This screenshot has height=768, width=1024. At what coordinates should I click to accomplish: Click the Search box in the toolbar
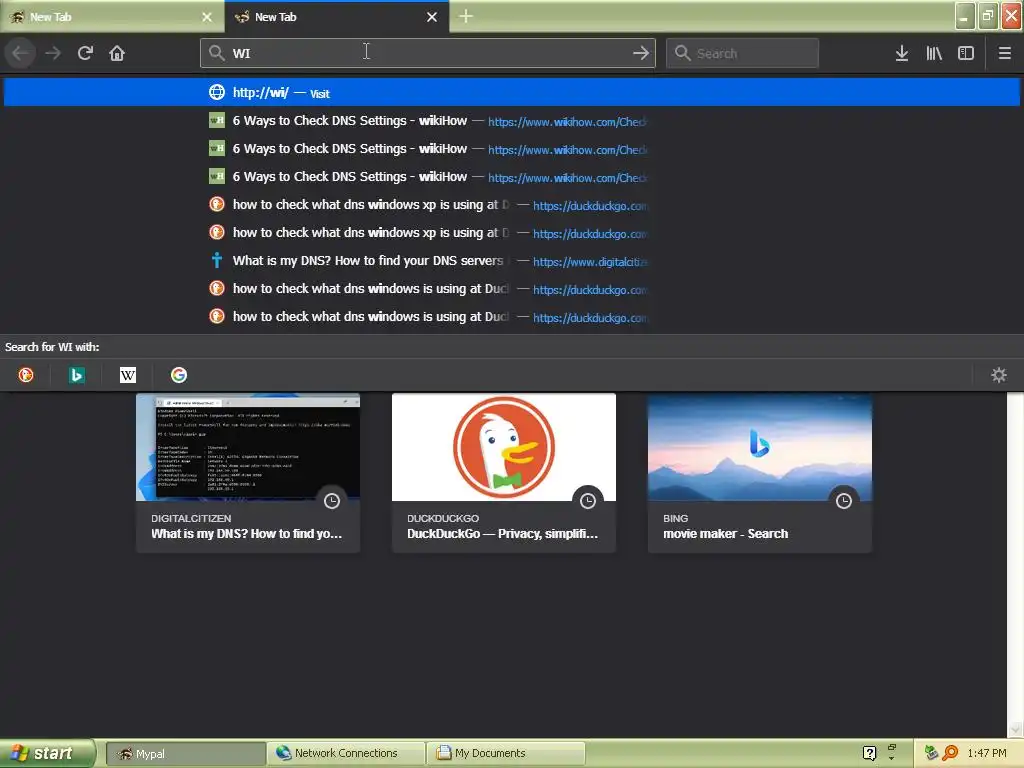pos(742,53)
